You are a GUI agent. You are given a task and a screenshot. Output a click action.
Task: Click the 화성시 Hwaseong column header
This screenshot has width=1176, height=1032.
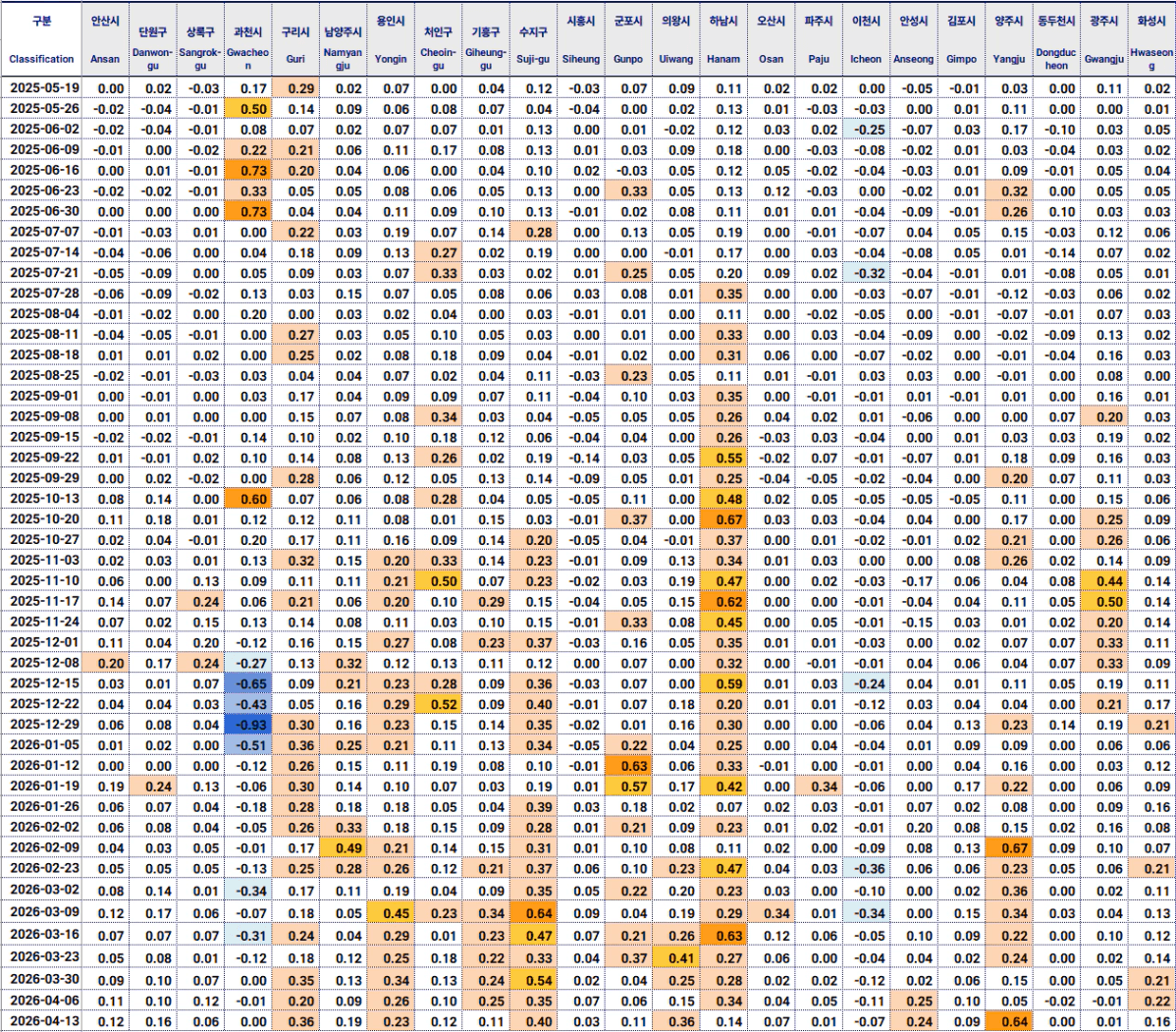point(1152,38)
